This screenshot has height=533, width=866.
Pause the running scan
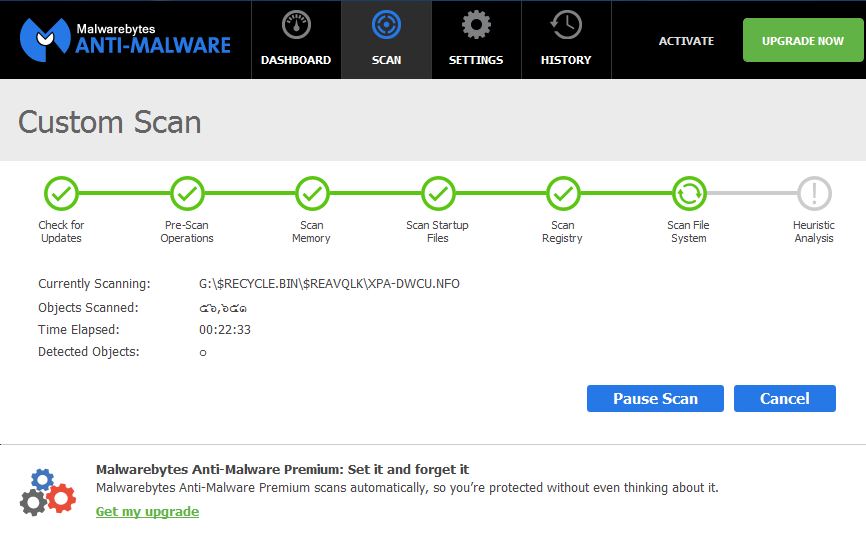(655, 398)
